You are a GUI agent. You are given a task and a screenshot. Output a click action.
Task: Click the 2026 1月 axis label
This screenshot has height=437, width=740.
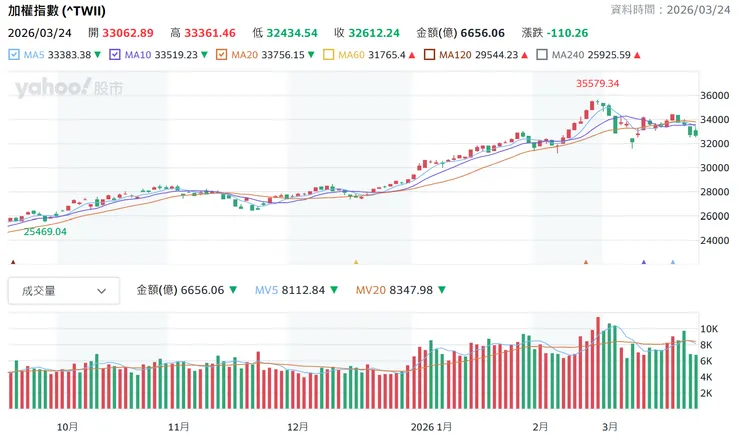[x=431, y=427]
